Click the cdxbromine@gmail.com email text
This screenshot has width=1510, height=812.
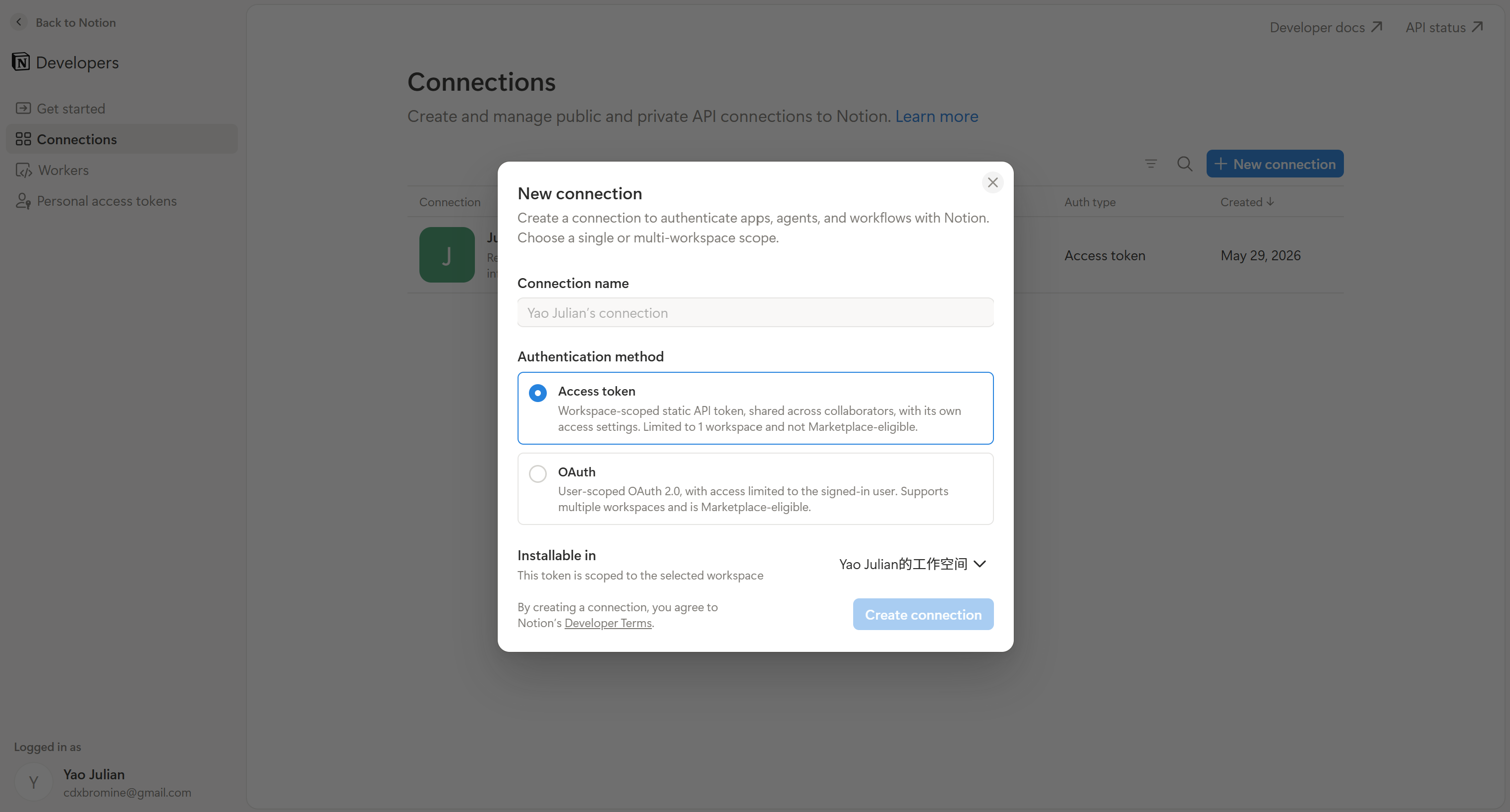tap(127, 793)
